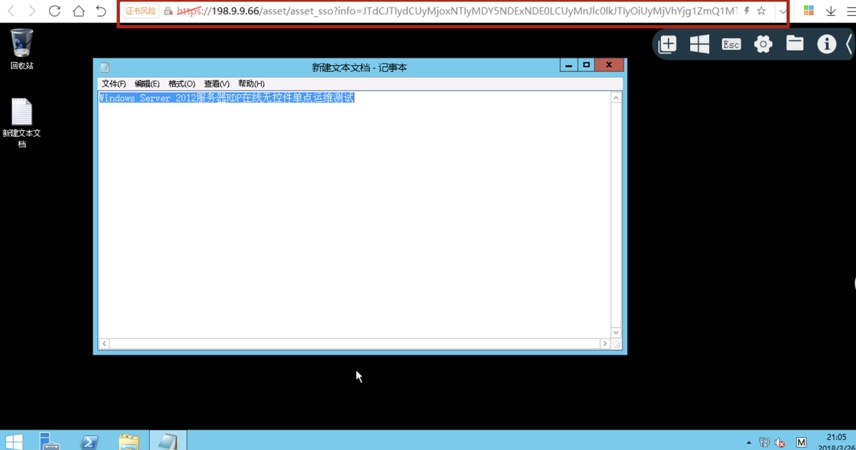
Task: Bookmark page with the star icon
Action: (761, 11)
